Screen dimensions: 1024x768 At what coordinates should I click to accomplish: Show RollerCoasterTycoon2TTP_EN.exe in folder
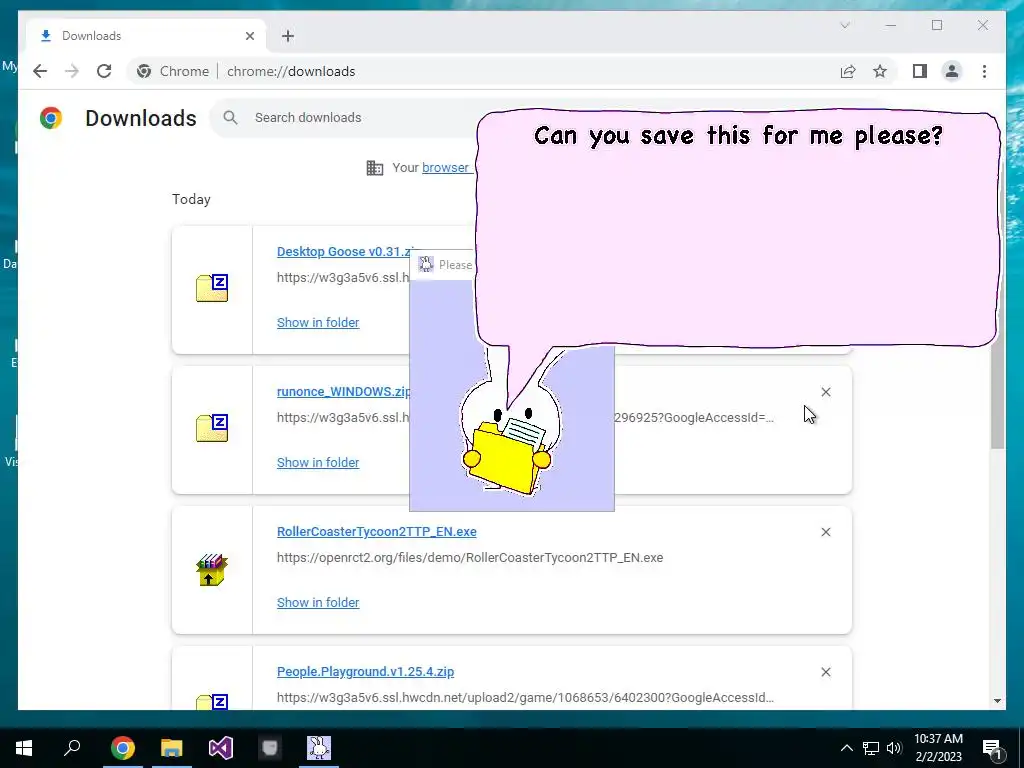(x=318, y=603)
